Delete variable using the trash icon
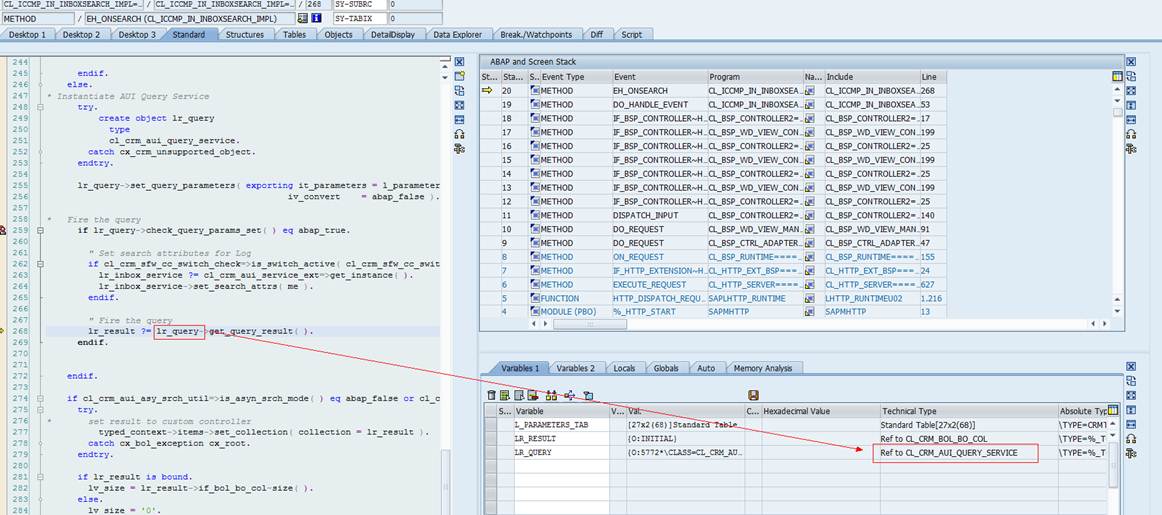Screen dimensions: 1162x515 [x=491, y=395]
